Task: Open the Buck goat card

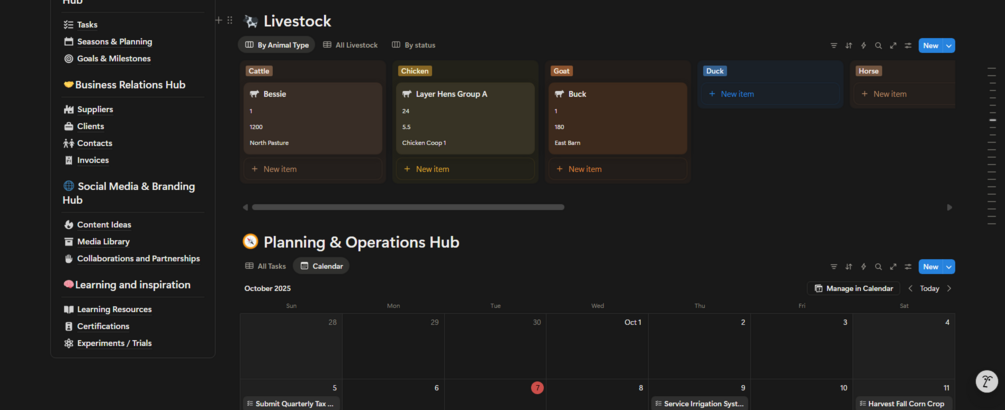Action: [x=618, y=119]
